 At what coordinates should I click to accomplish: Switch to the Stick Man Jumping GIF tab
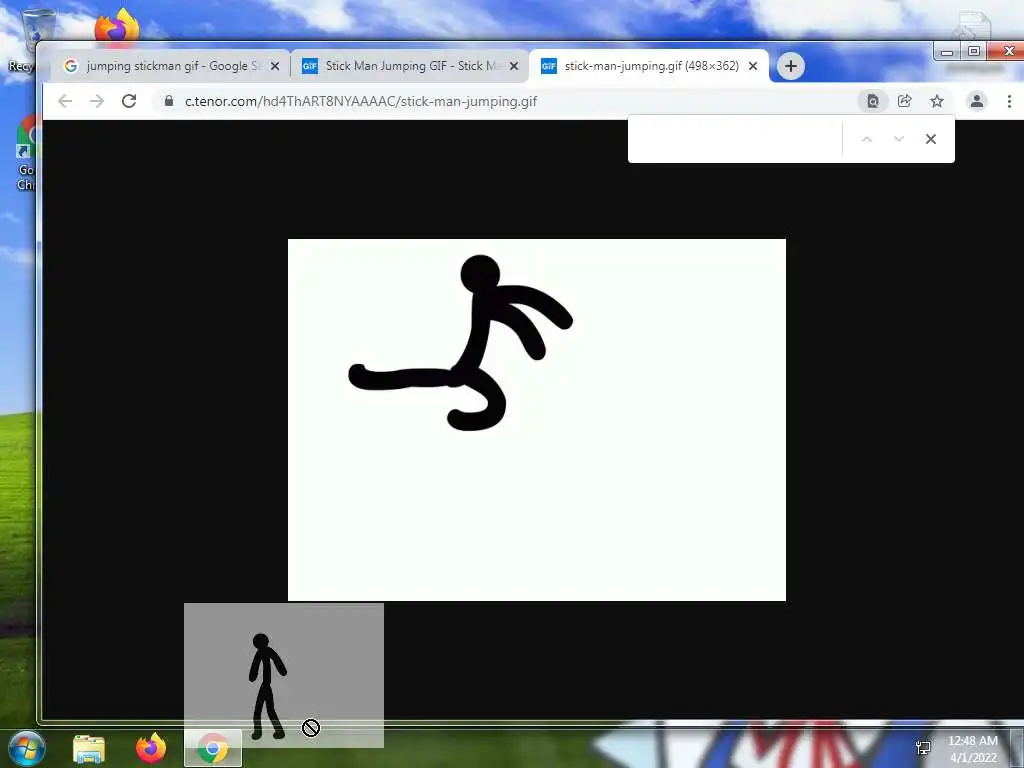click(409, 66)
